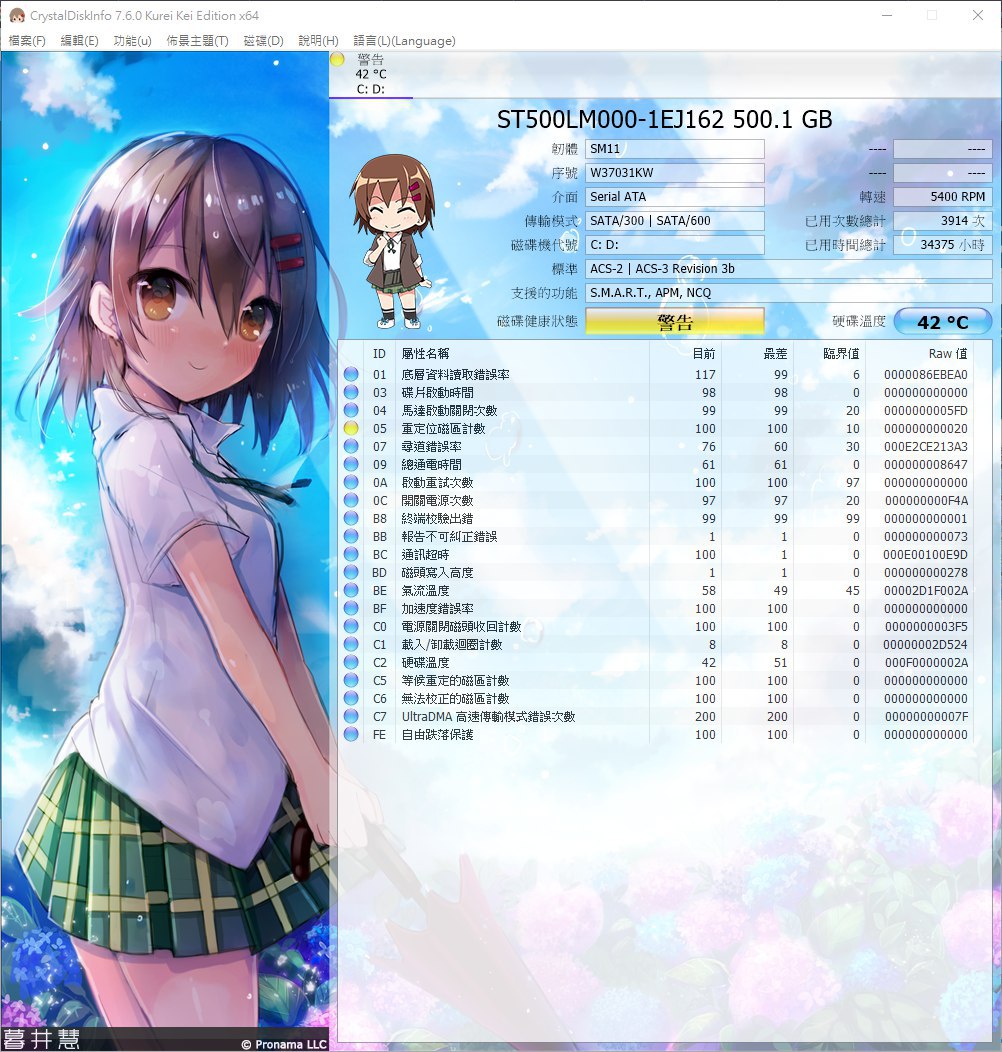This screenshot has height=1052, width=1002.
Task: Click the firmware field SM11
Action: (674, 149)
